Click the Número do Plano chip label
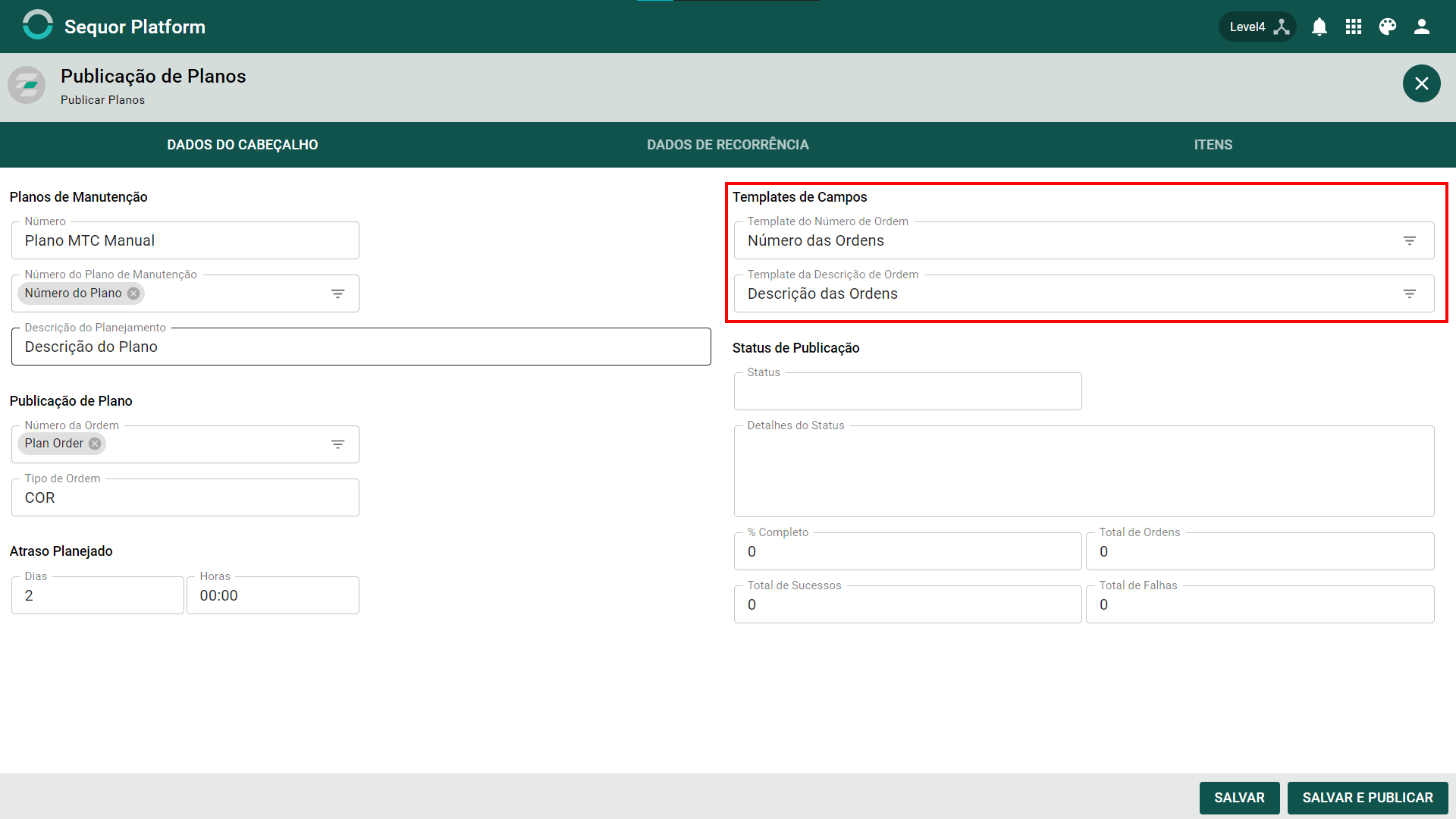 point(73,293)
